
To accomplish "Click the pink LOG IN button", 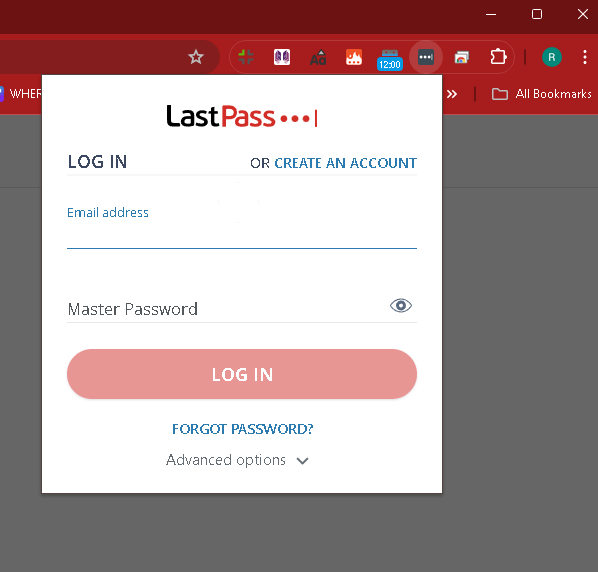I will pos(242,374).
